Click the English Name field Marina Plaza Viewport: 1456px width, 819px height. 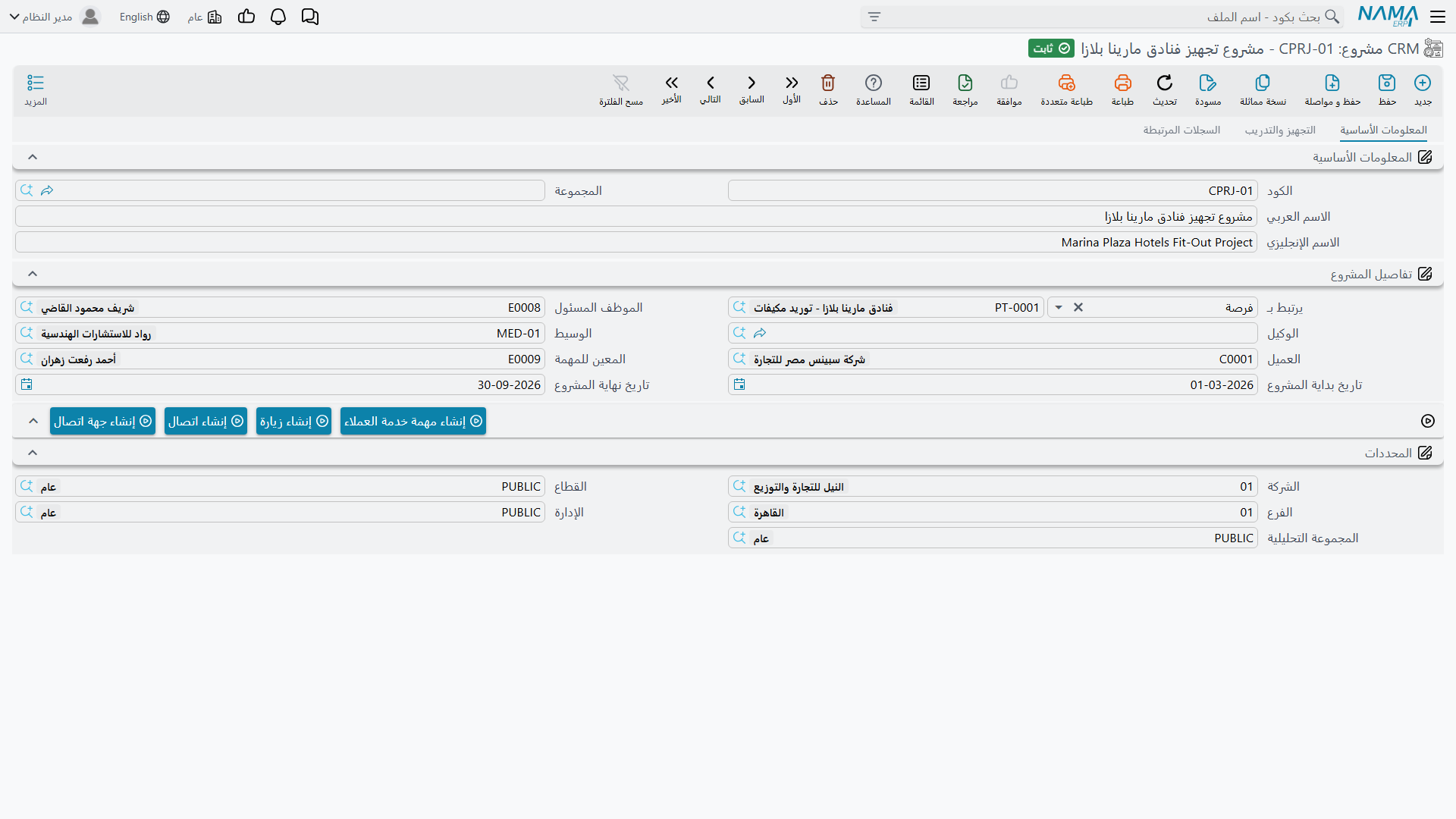point(636,242)
